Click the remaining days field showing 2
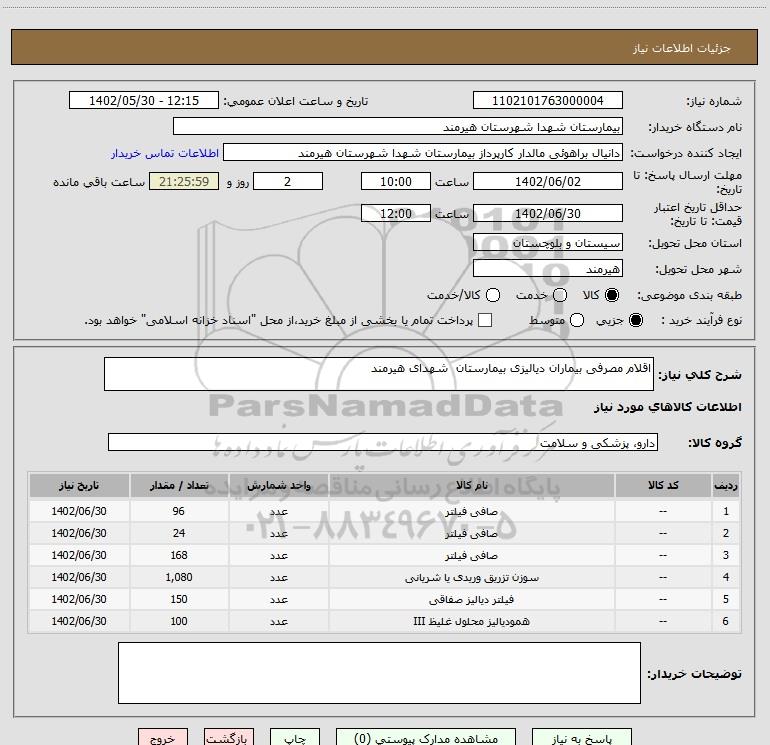Screen dimensions: 770x745 [288, 181]
